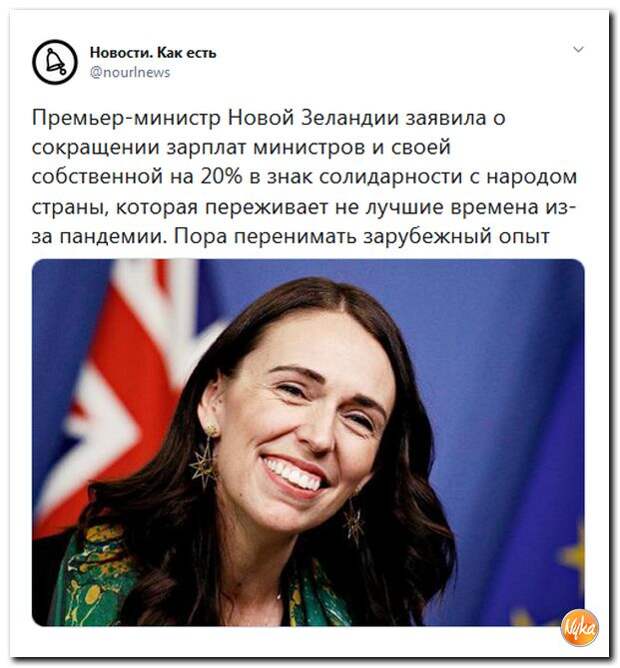Click the bell avatar icon of the account
The height and width of the screenshot is (668, 620).
[x=55, y=62]
